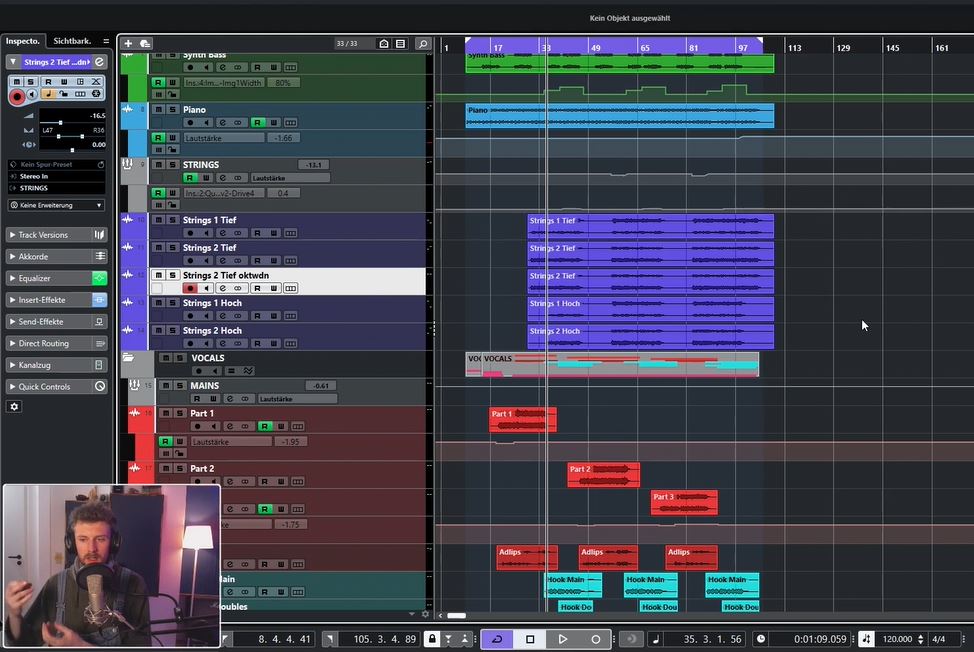Toggle monitor on Strings 1 Hoch track

(206, 315)
